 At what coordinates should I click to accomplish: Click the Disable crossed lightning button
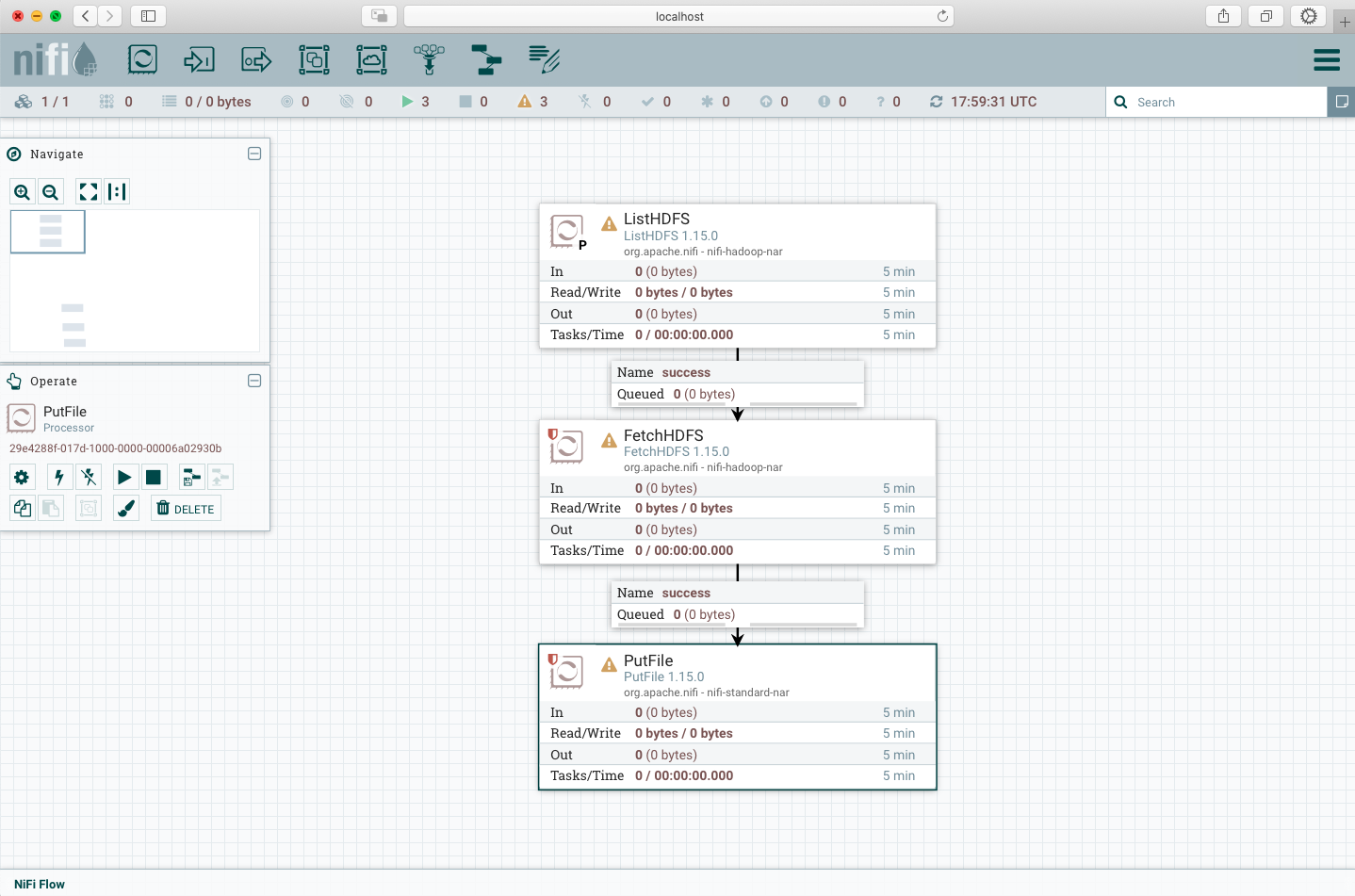[x=89, y=478]
